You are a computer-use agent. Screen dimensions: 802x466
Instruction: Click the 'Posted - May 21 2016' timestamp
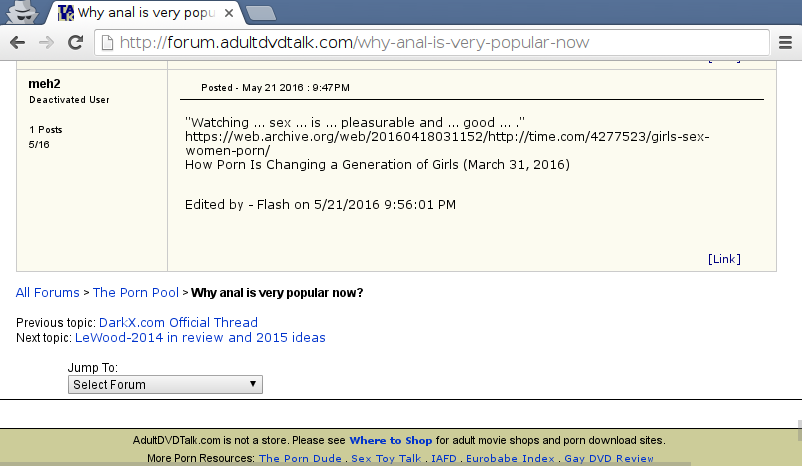click(x=275, y=87)
